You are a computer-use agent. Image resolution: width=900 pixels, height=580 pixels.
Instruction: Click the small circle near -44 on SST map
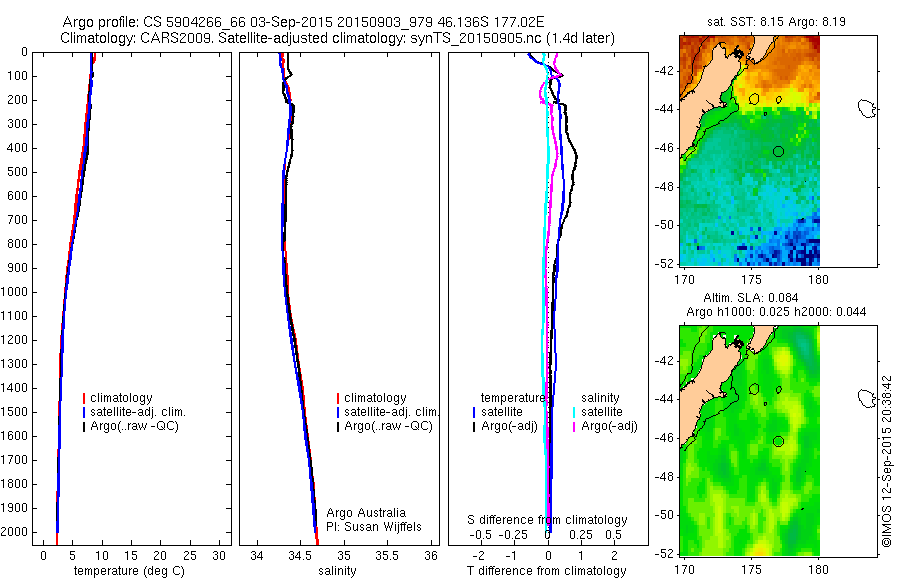pos(778,100)
